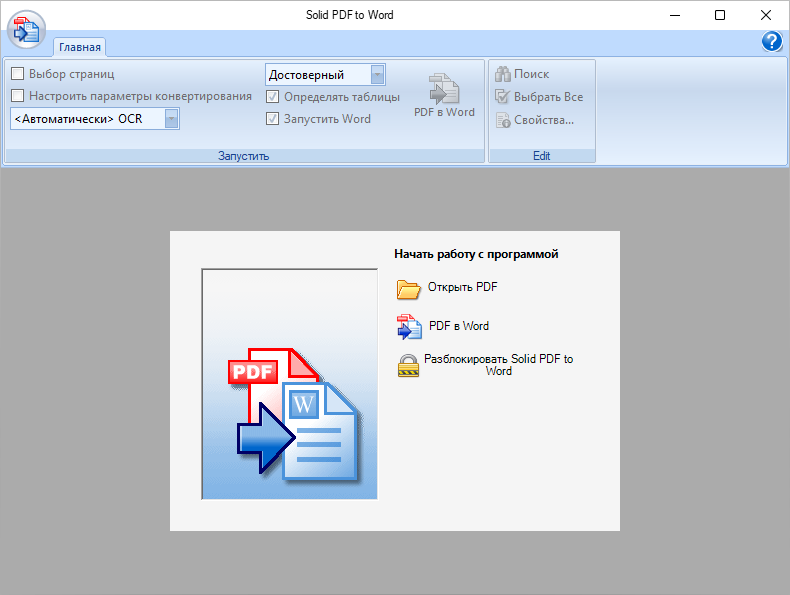Viewport: 790px width, 595px height.
Task: Switch to the Главная ribbon tab
Action: click(x=80, y=47)
